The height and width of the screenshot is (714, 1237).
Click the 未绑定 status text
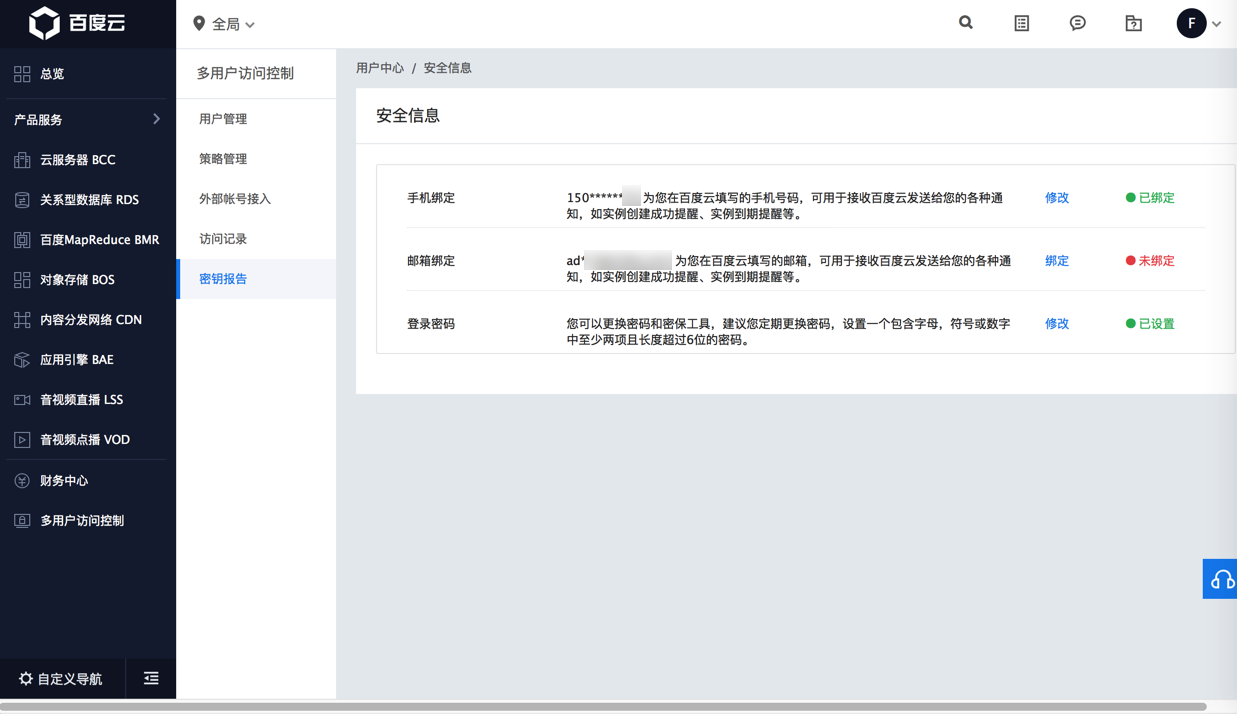click(x=1157, y=261)
